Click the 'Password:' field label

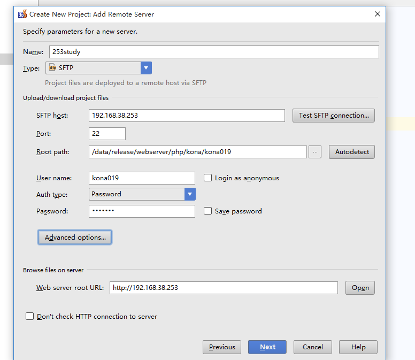coord(52,211)
